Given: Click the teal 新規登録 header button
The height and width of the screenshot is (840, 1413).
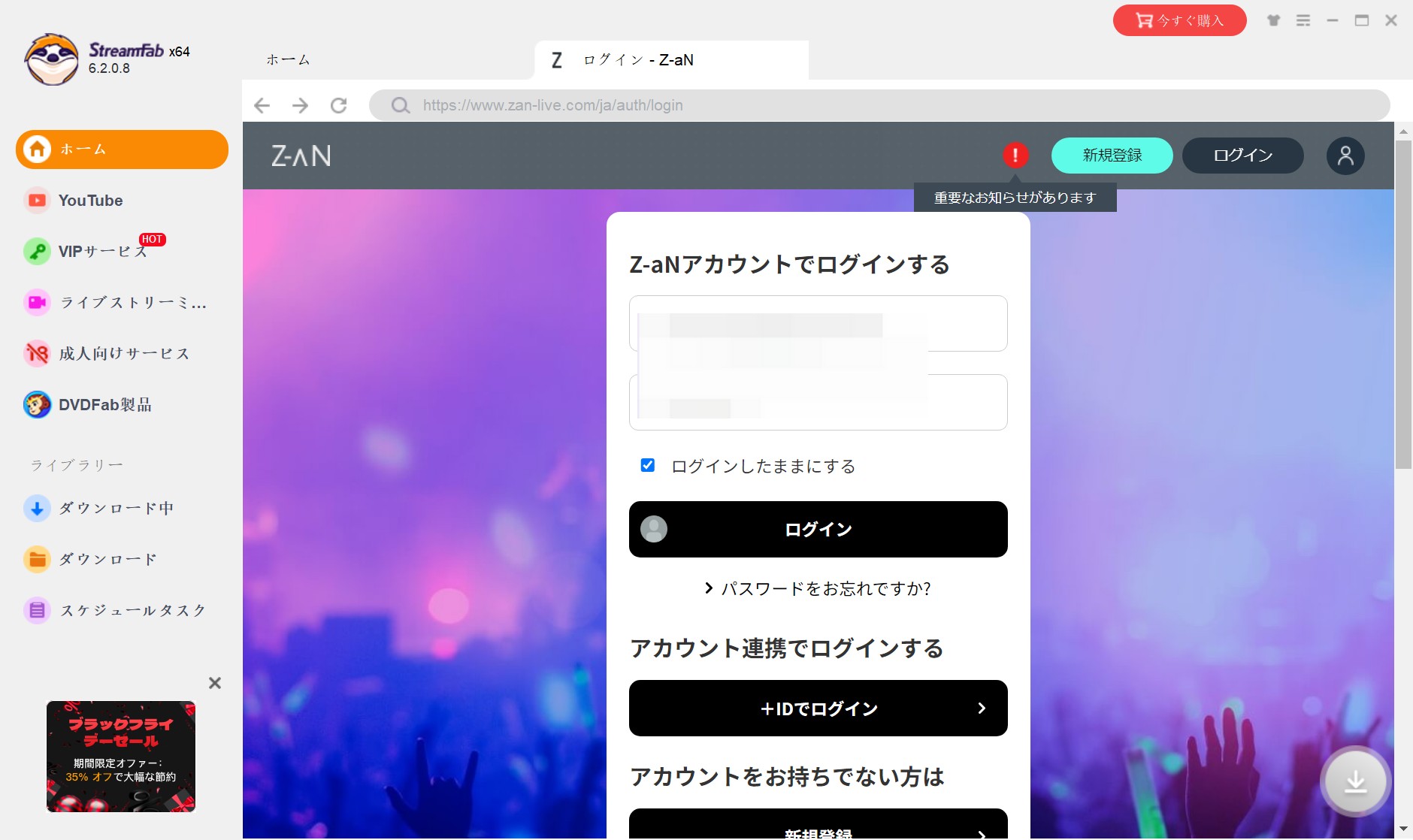Looking at the screenshot, I should click(x=1112, y=156).
